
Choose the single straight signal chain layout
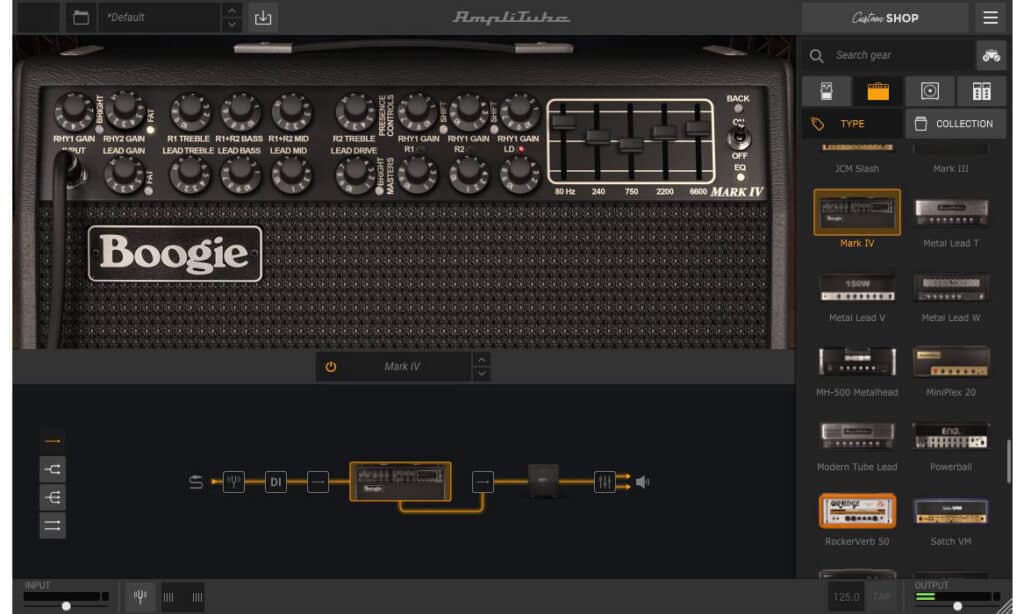click(52, 442)
